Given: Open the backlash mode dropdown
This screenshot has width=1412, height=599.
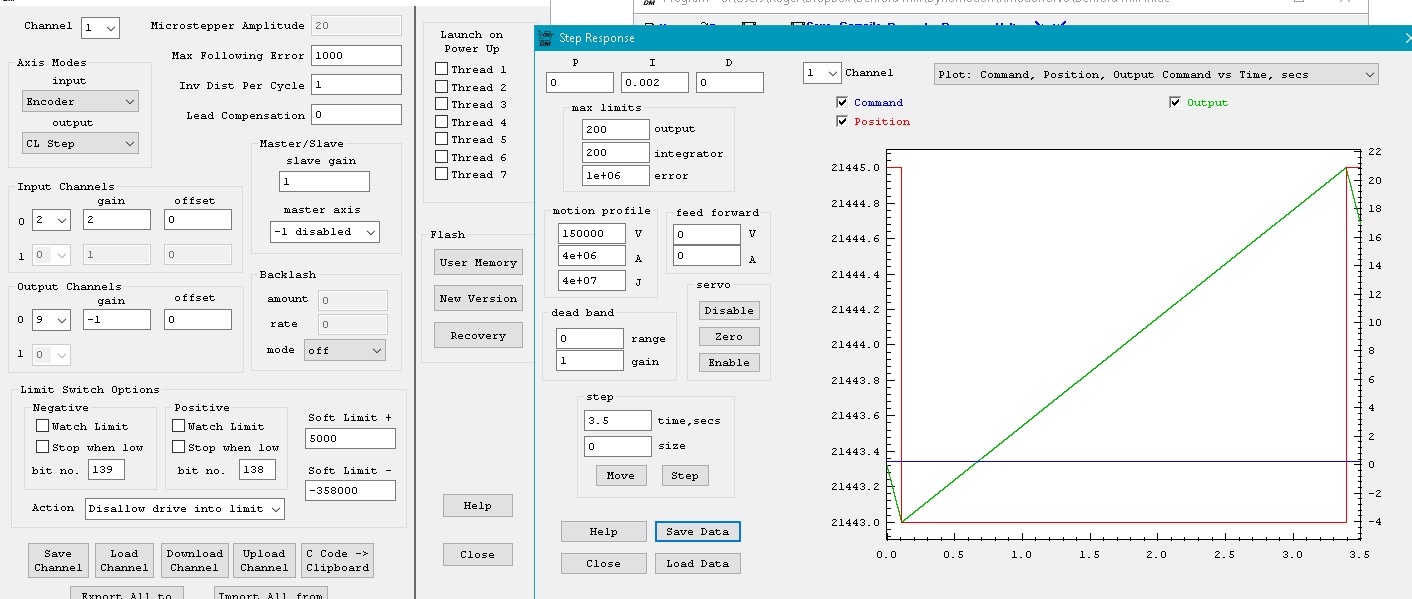Looking at the screenshot, I should tap(345, 350).
